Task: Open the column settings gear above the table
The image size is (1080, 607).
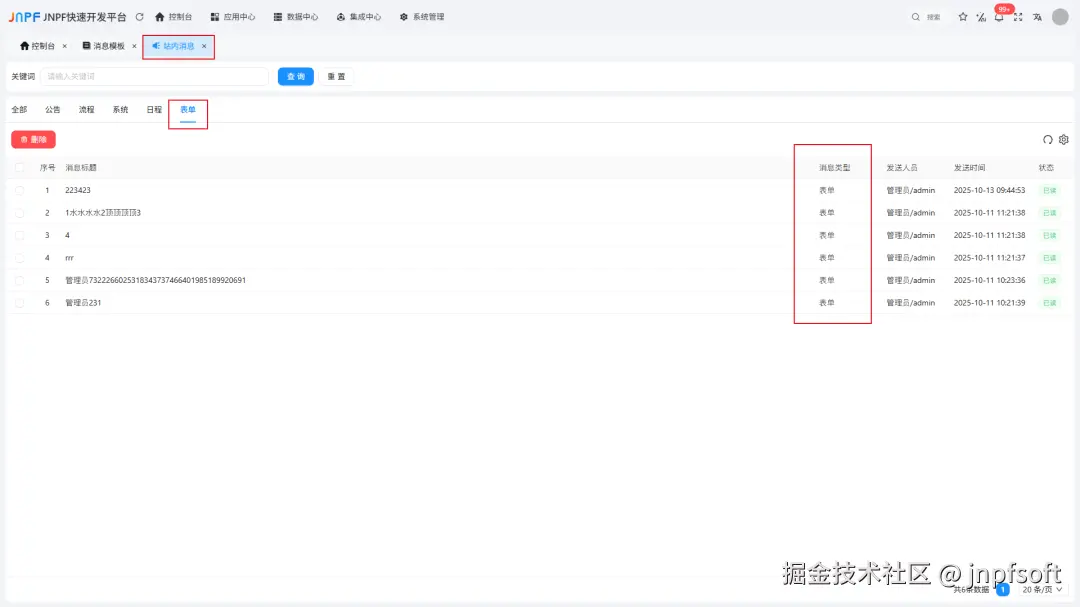Action: pos(1063,140)
